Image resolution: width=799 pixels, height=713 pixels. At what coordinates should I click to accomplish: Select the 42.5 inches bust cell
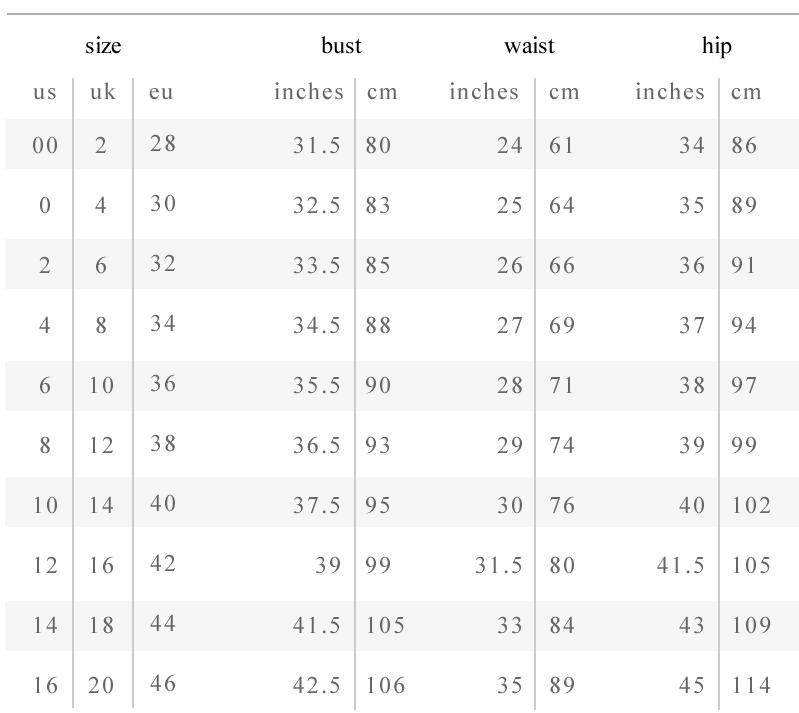317,686
